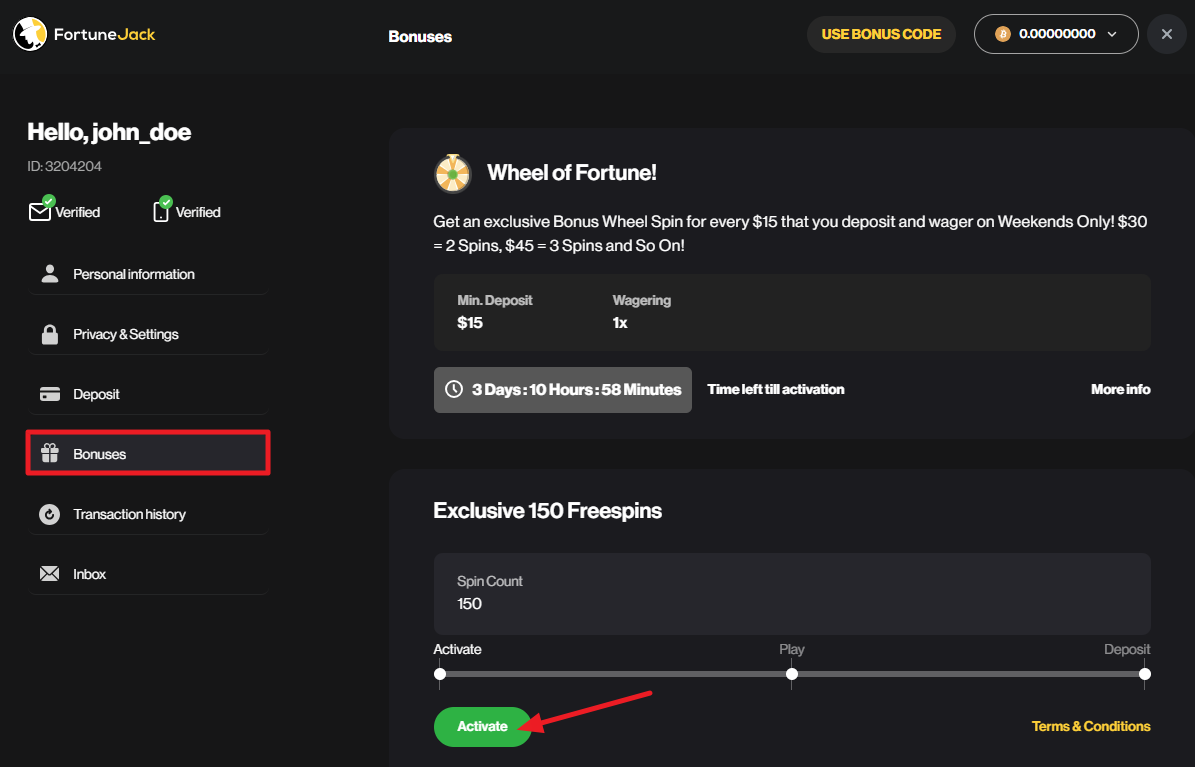Open Terms & Conditions for freespins

pos(1091,726)
